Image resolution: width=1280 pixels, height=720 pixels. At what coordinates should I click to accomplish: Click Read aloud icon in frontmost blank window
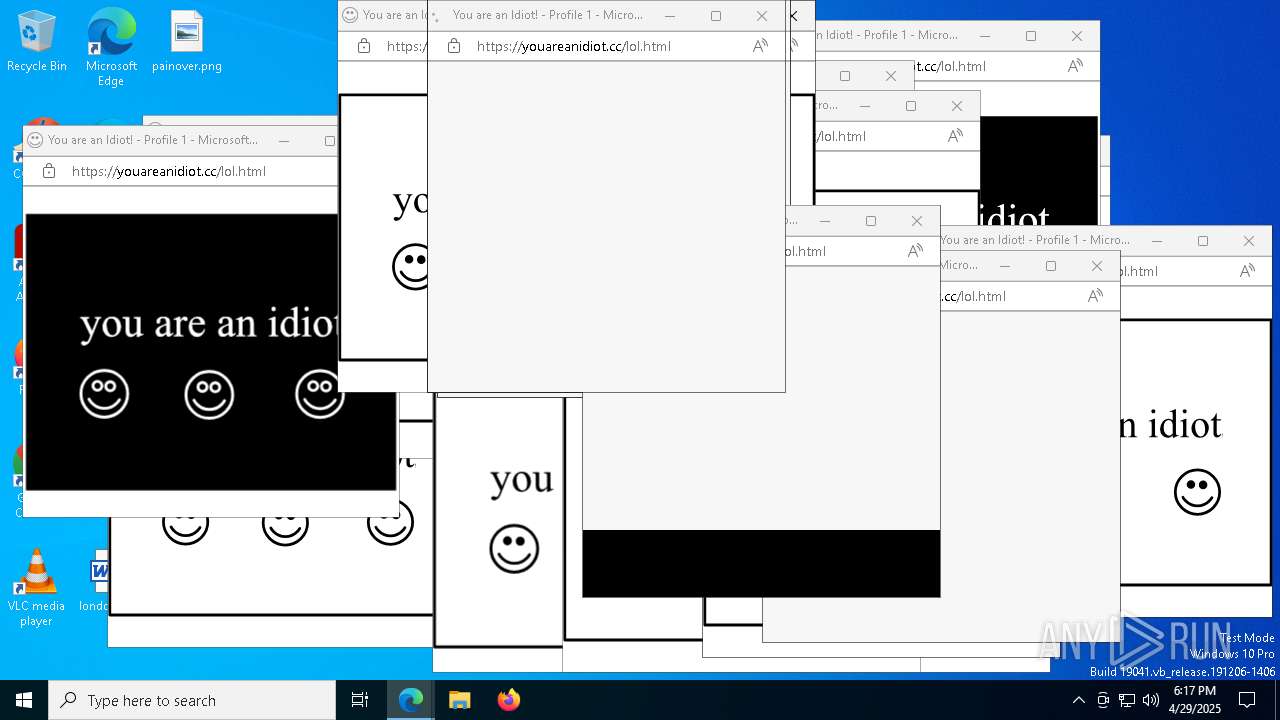[x=760, y=46]
